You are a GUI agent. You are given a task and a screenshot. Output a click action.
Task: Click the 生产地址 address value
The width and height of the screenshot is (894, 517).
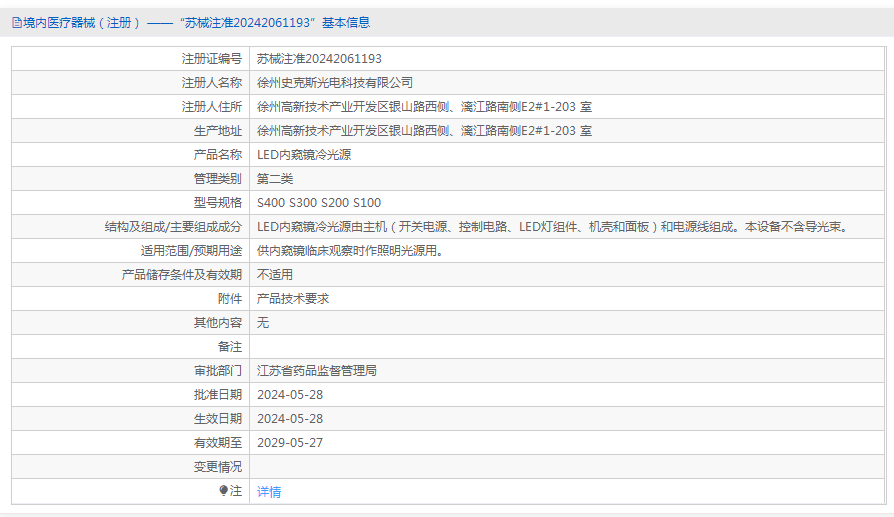(424, 131)
